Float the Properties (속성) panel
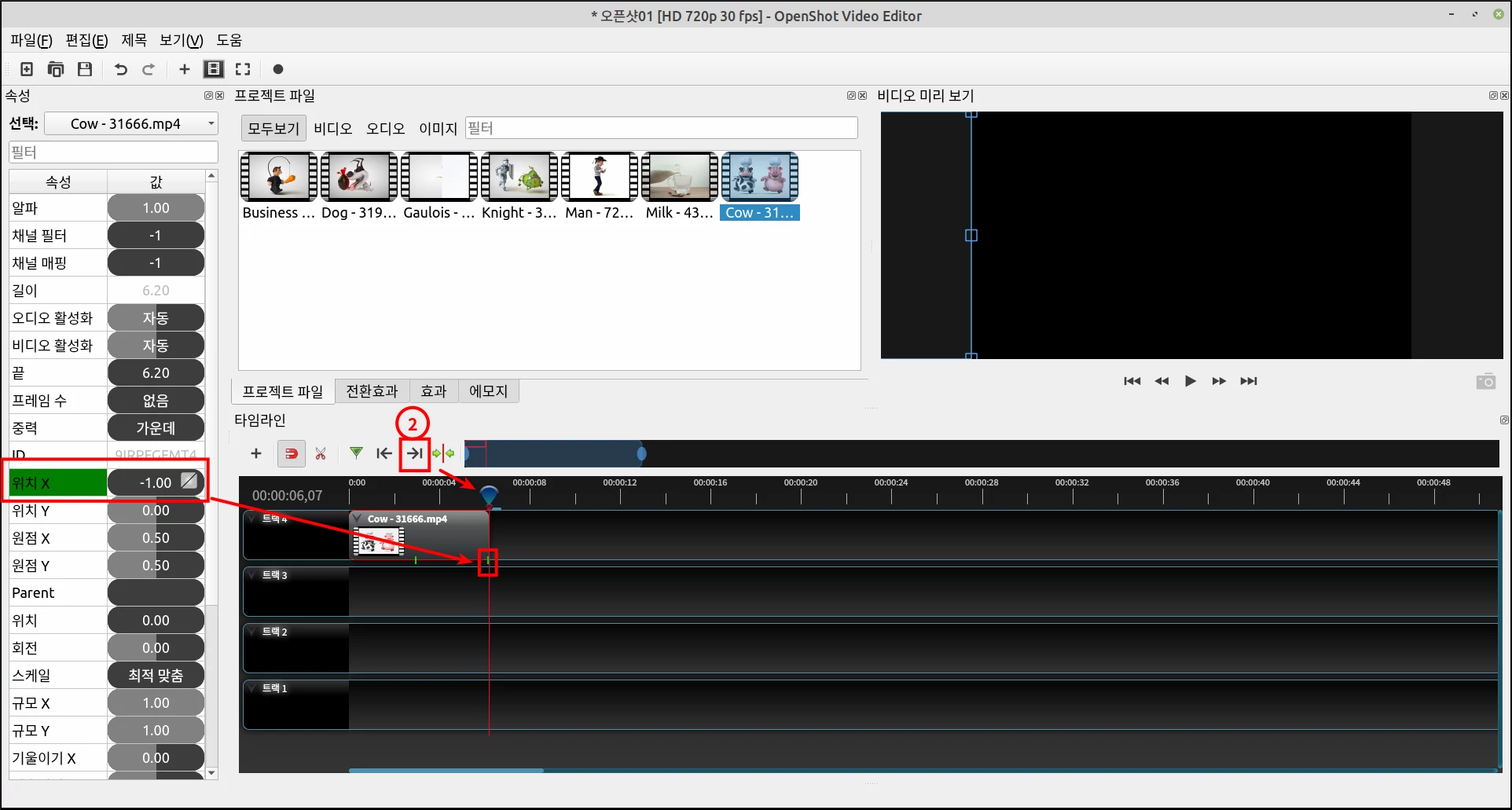1512x810 pixels. (209, 95)
